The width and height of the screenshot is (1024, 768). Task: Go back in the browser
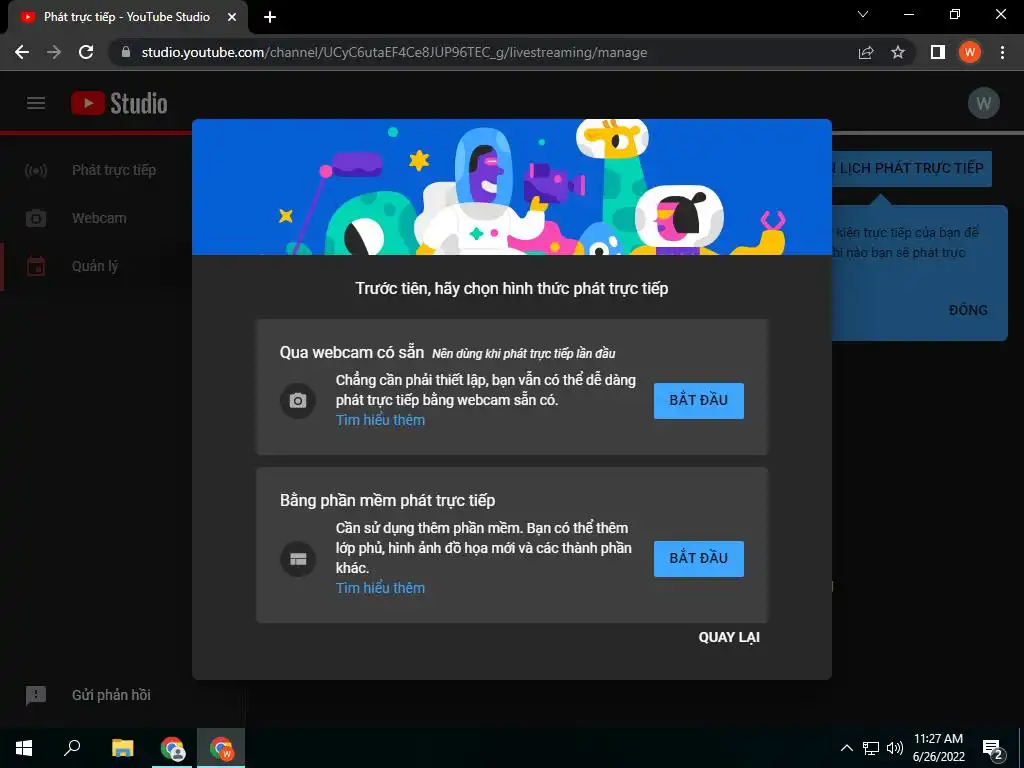(22, 52)
